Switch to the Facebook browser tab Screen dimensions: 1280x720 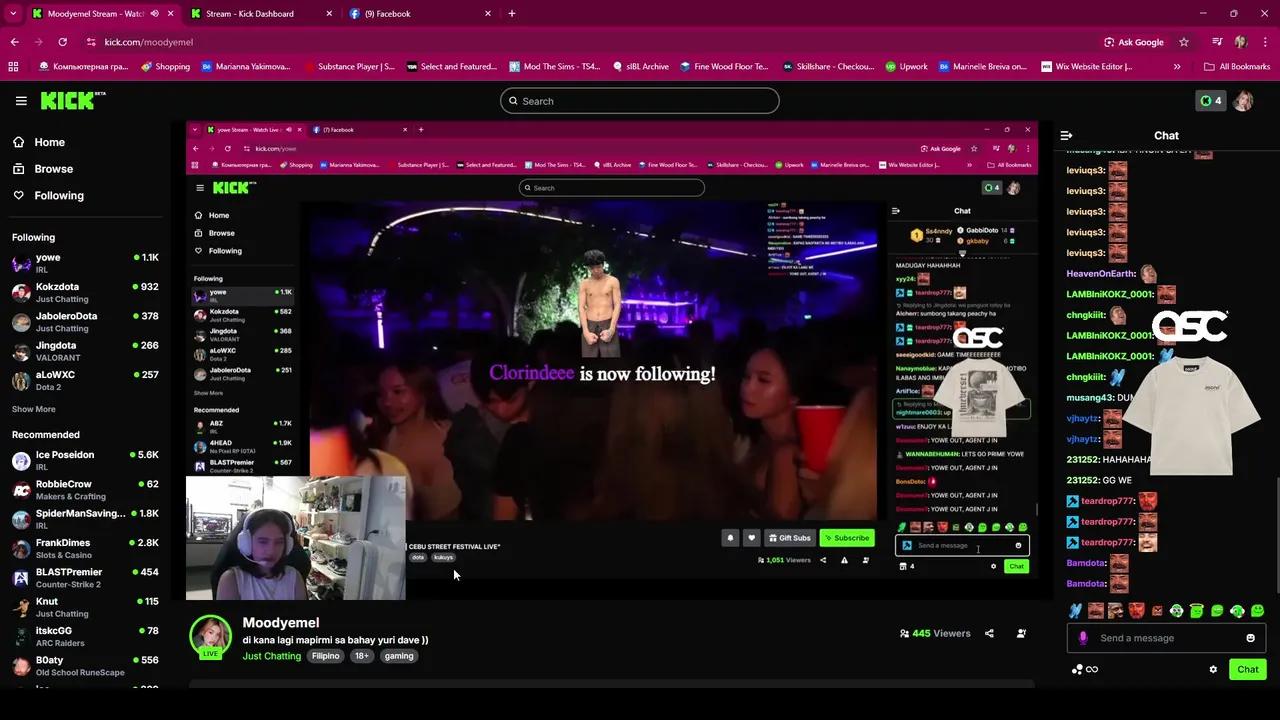pos(388,13)
